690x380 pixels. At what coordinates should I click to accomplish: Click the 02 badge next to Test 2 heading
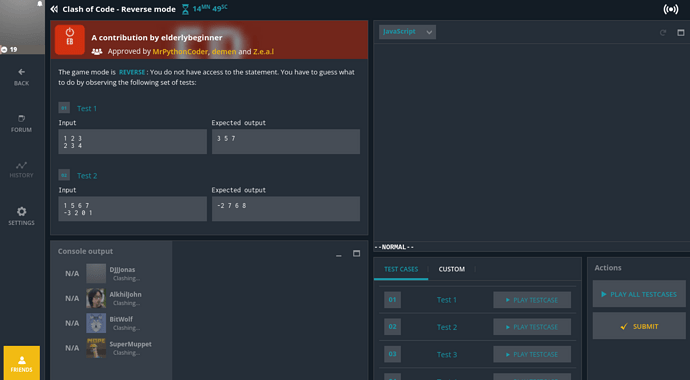point(64,175)
